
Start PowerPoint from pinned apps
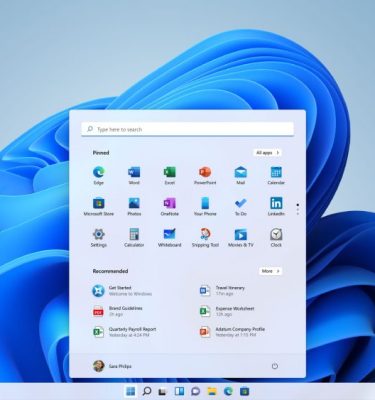click(205, 176)
